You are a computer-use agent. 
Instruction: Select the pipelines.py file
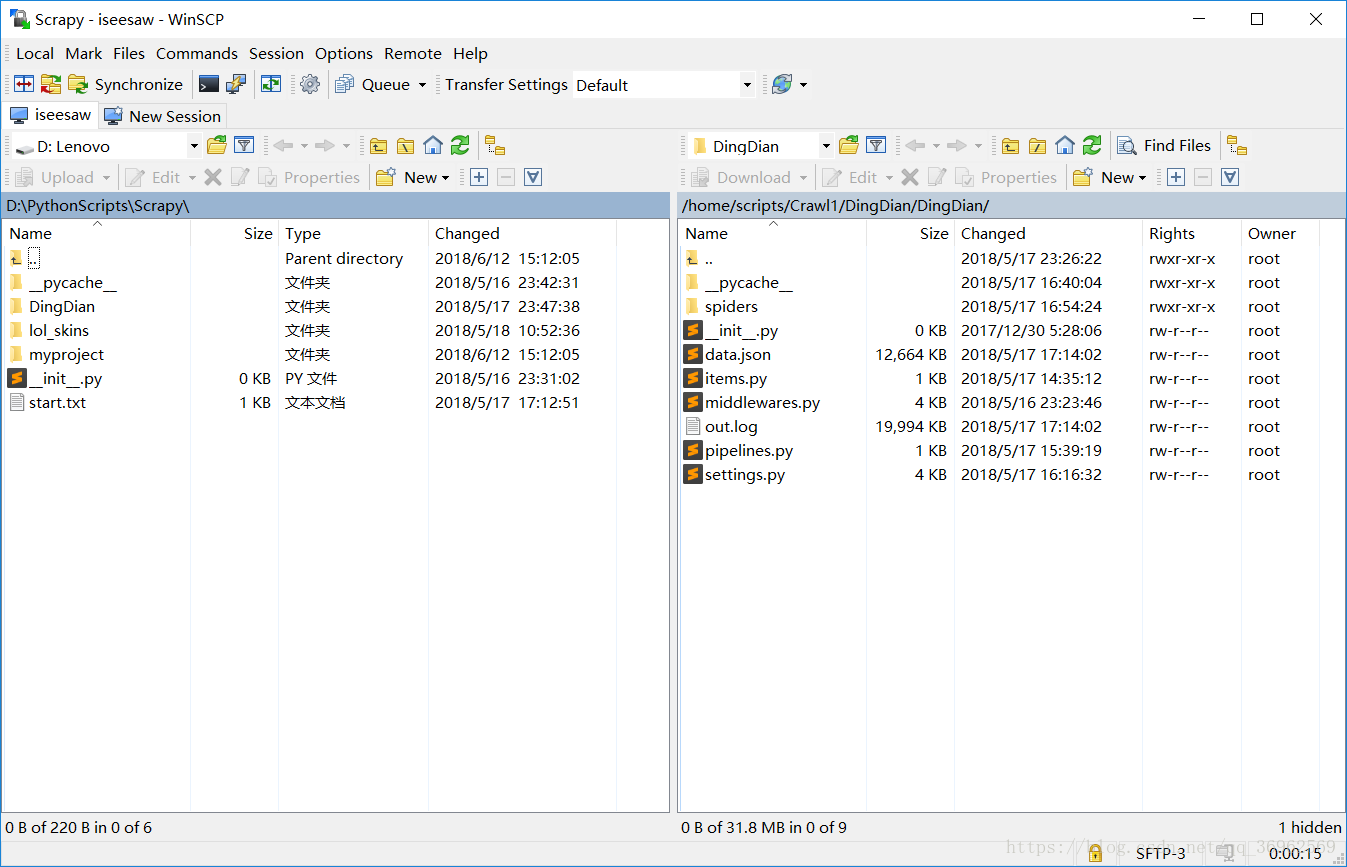click(749, 451)
